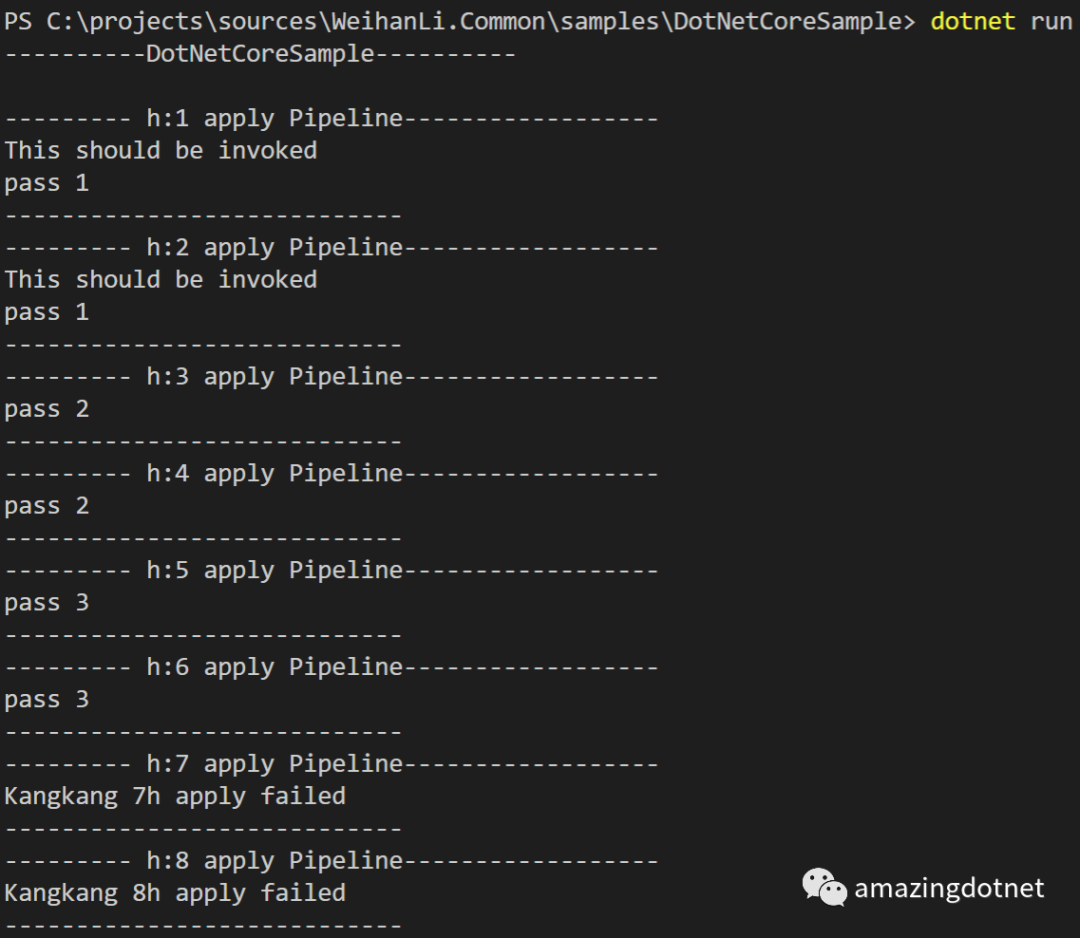Click the 'pass 3' line under h:5

tap(47, 603)
